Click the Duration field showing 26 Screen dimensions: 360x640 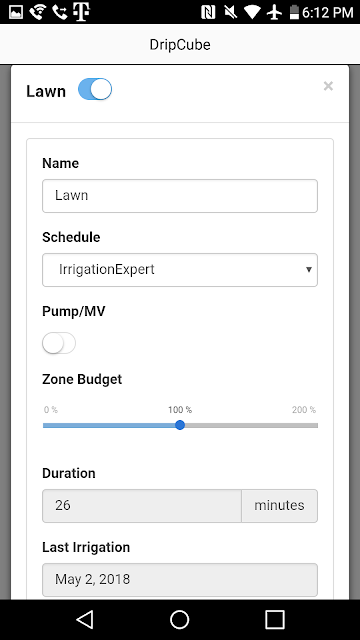click(142, 506)
